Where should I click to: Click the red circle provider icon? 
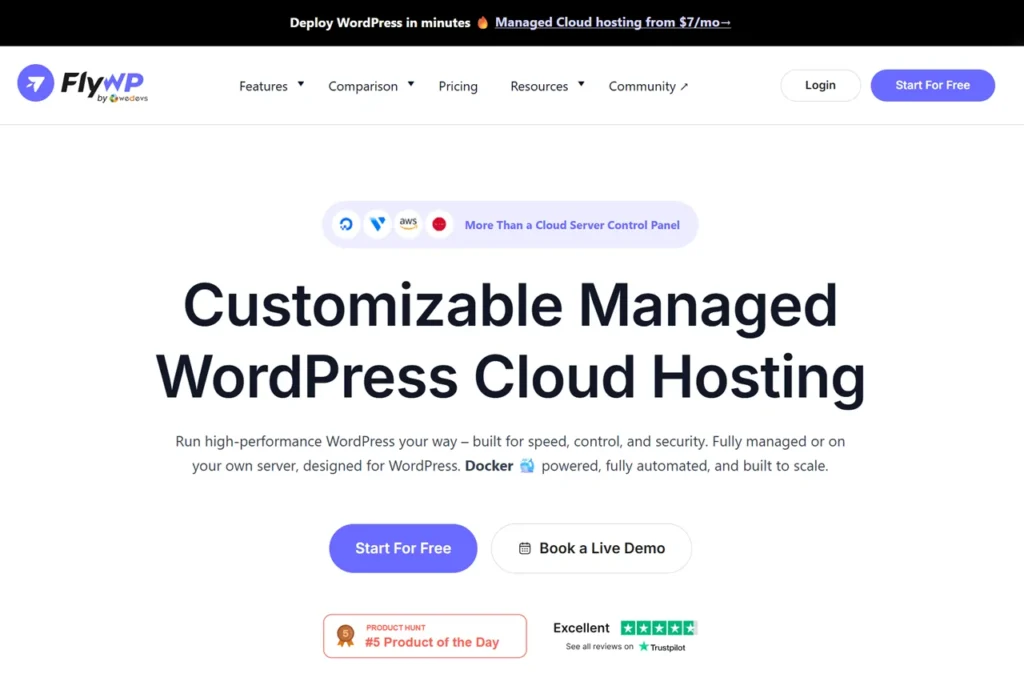click(440, 225)
